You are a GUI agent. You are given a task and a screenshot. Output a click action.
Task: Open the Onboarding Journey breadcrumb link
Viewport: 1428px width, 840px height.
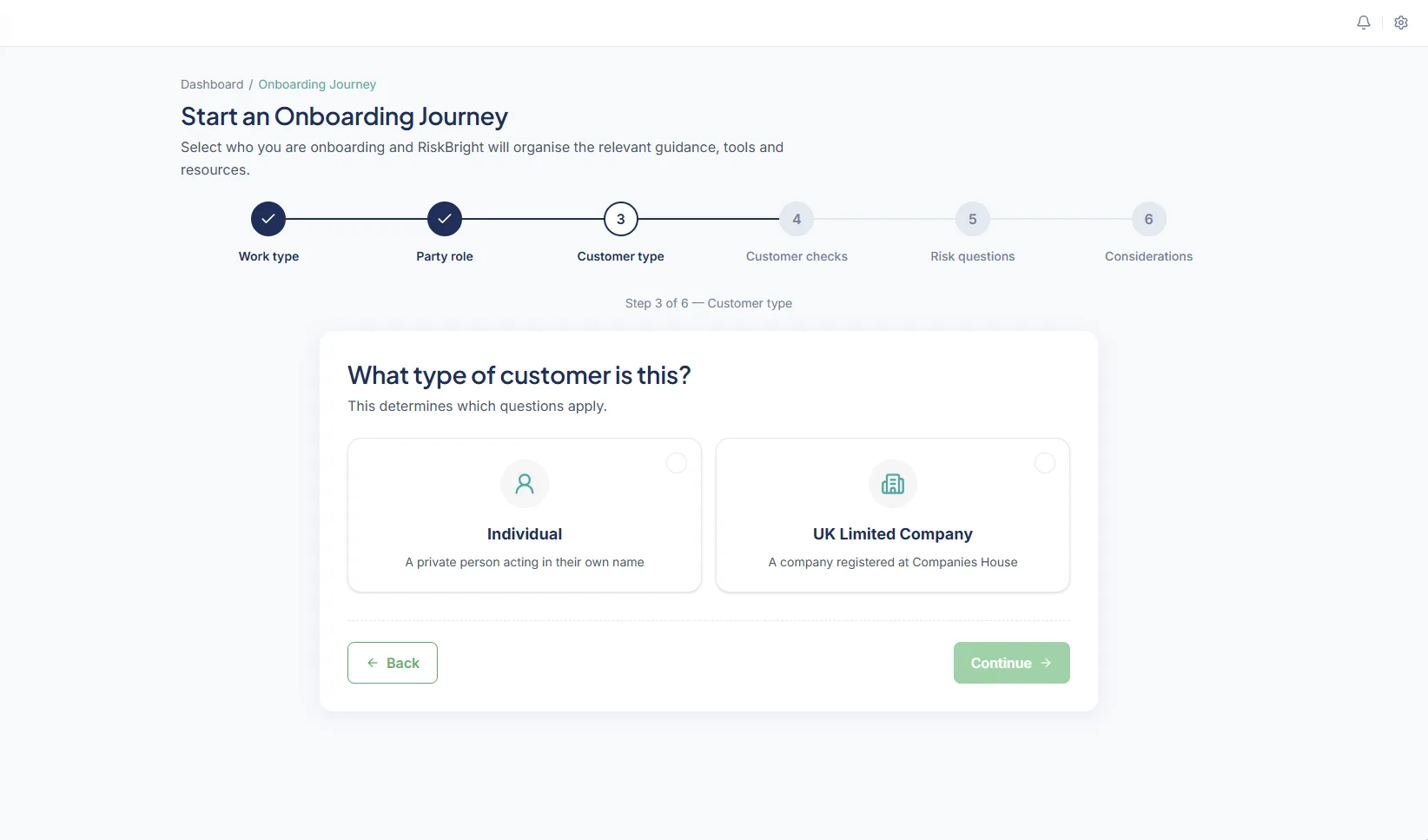tap(317, 84)
